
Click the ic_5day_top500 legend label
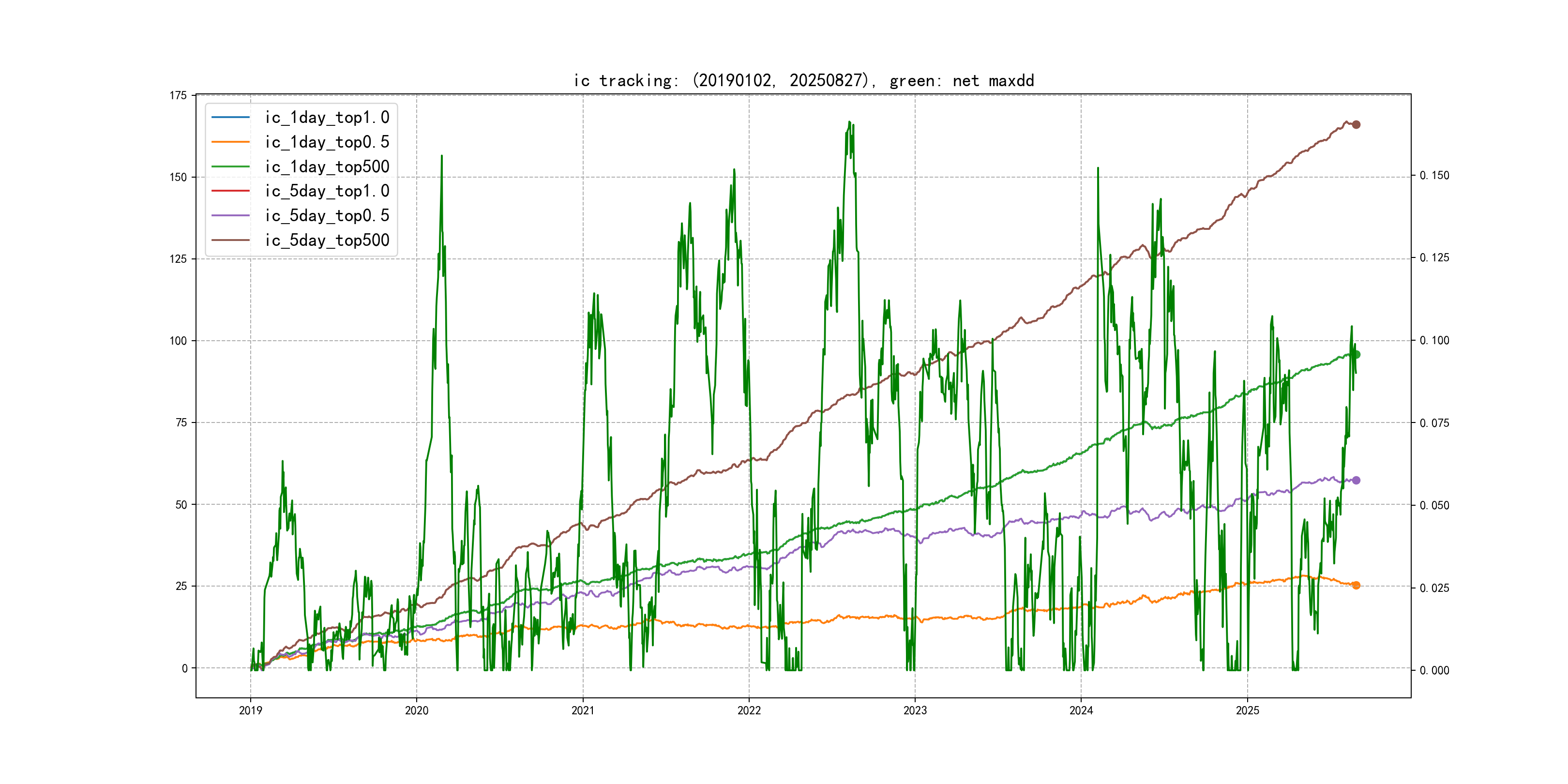click(327, 241)
